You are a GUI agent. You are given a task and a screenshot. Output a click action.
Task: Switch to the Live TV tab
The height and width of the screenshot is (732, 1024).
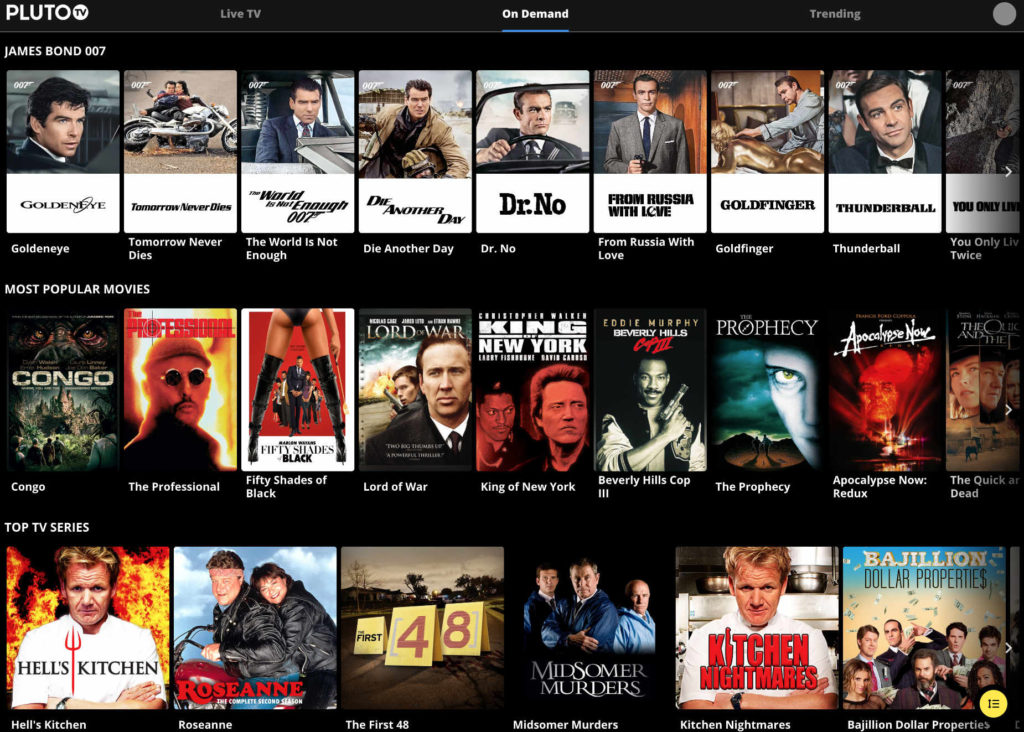[x=240, y=14]
